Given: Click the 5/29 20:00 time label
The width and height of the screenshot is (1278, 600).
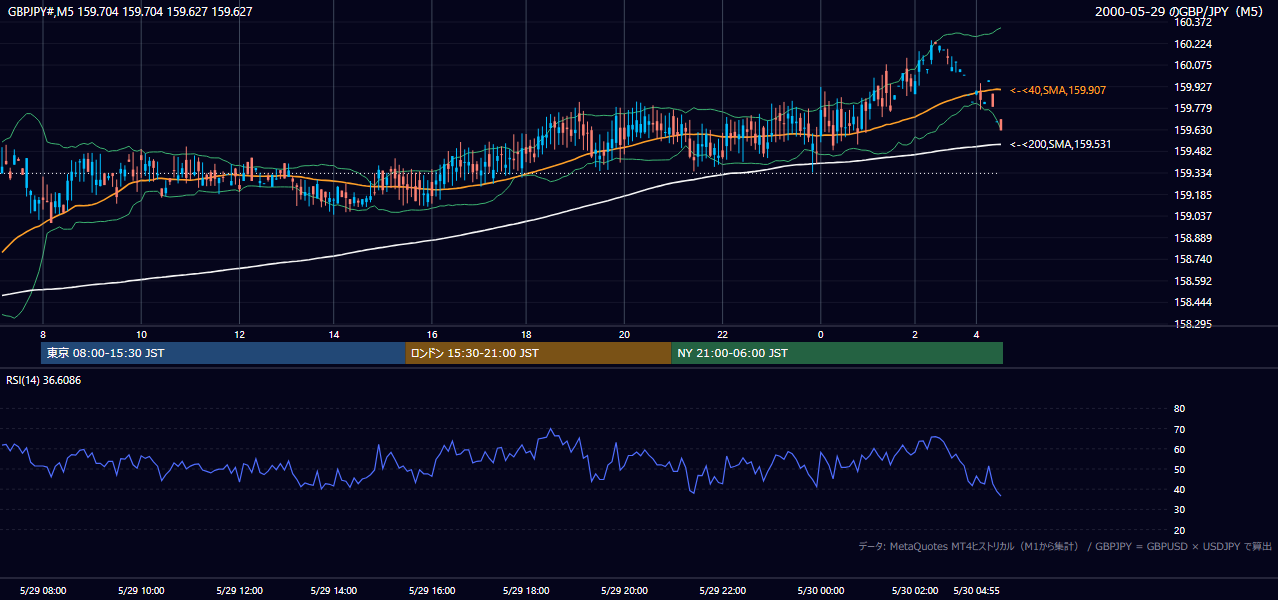Looking at the screenshot, I should click(x=624, y=590).
